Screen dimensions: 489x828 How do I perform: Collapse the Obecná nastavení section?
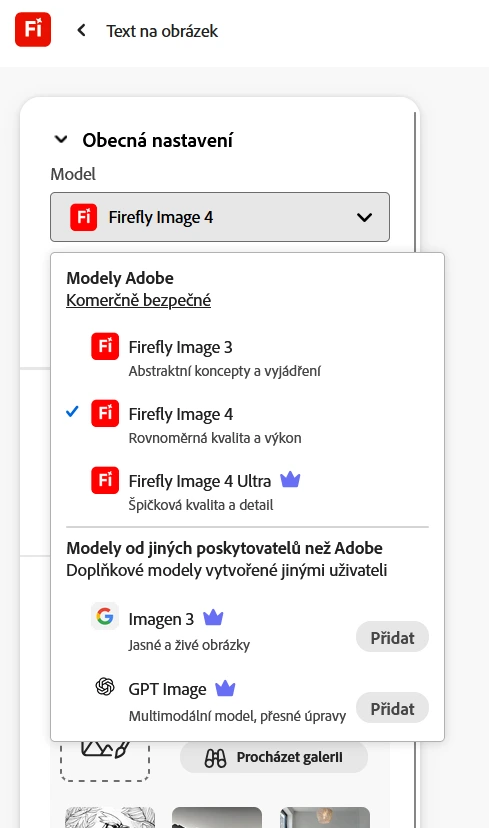click(61, 140)
